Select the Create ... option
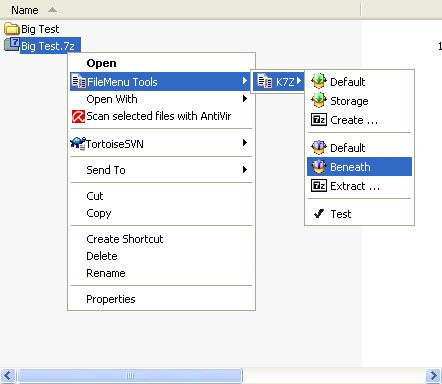Screen dimensions: 442x384 point(359,120)
